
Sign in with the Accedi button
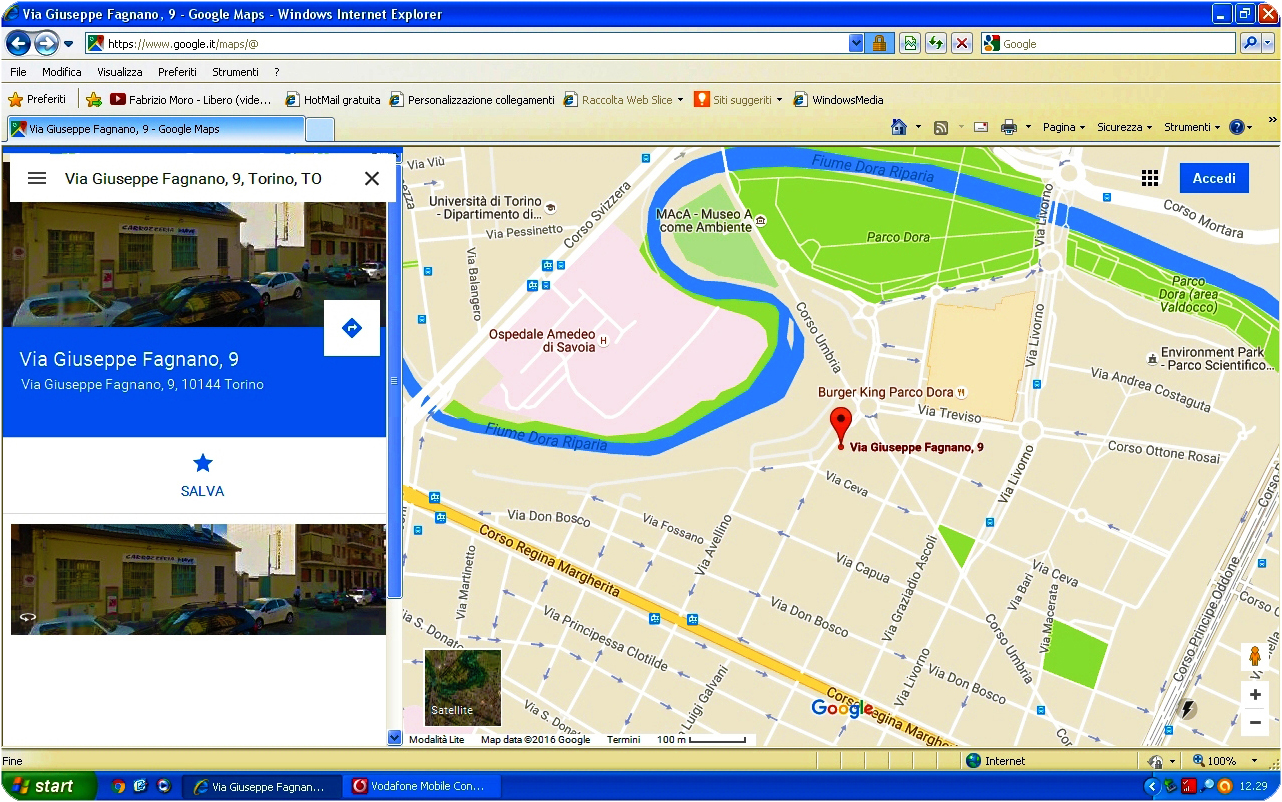1214,178
